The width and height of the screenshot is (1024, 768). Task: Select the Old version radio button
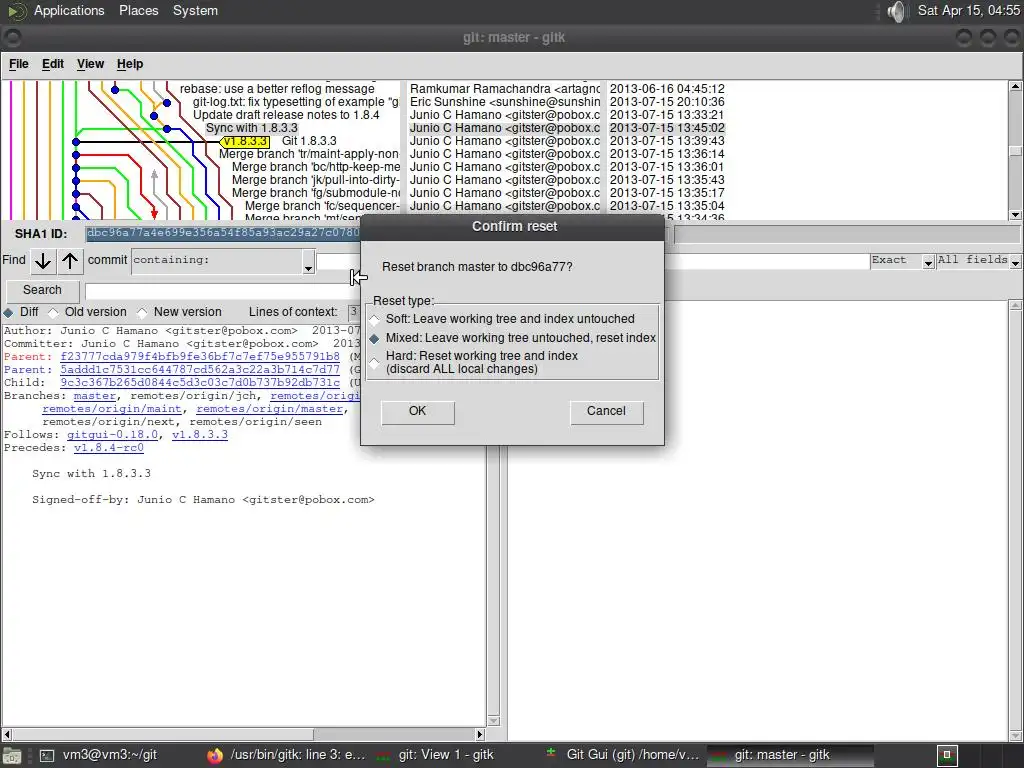click(x=54, y=312)
